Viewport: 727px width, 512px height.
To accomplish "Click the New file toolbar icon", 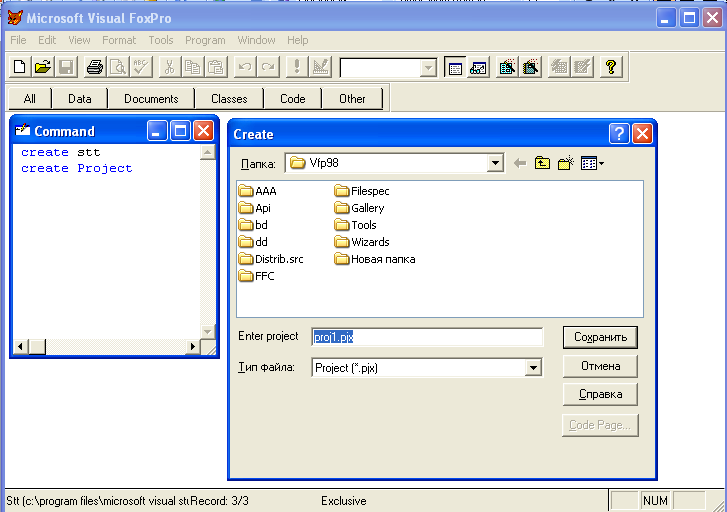I will point(19,67).
